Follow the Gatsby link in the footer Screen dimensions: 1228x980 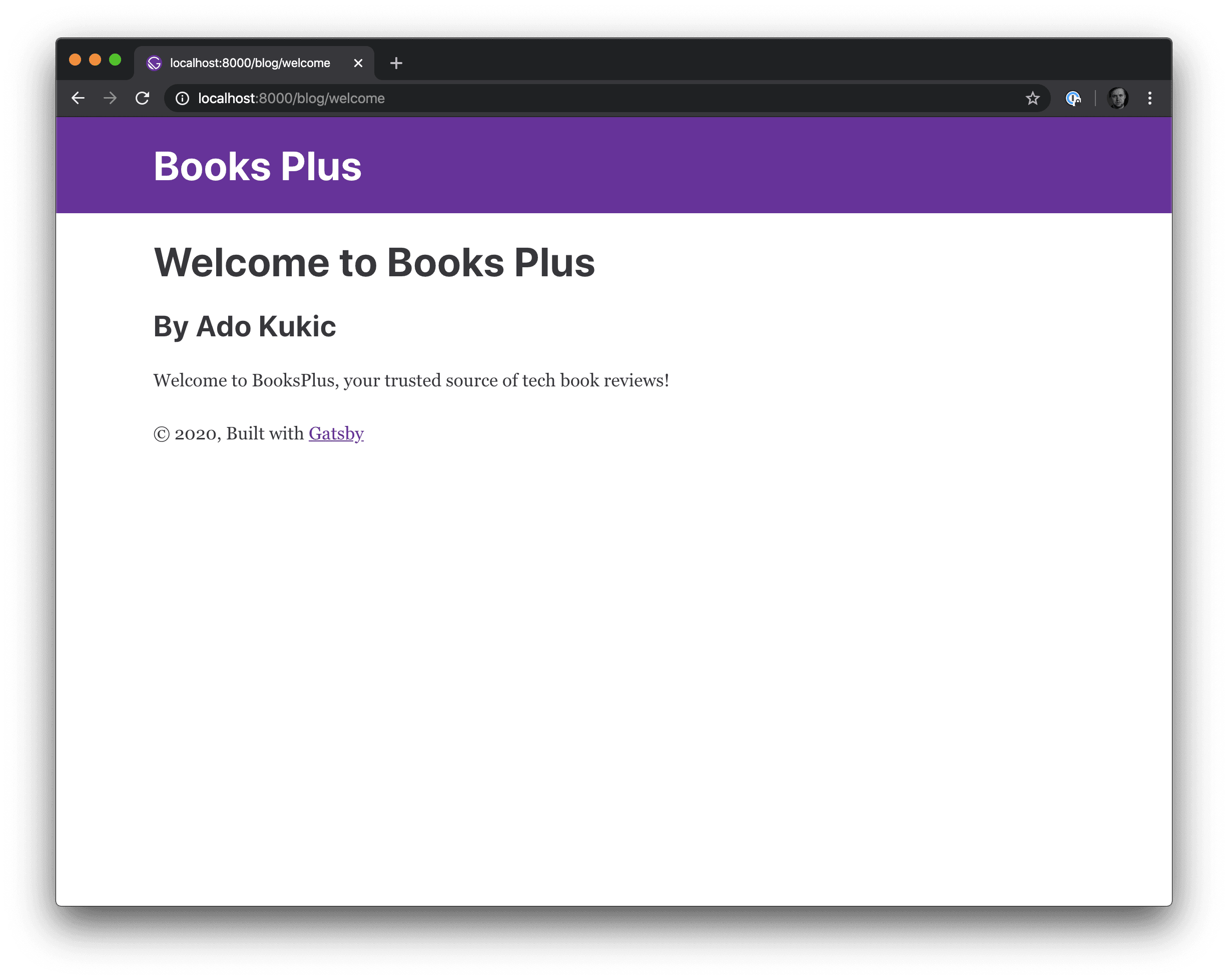(x=336, y=433)
